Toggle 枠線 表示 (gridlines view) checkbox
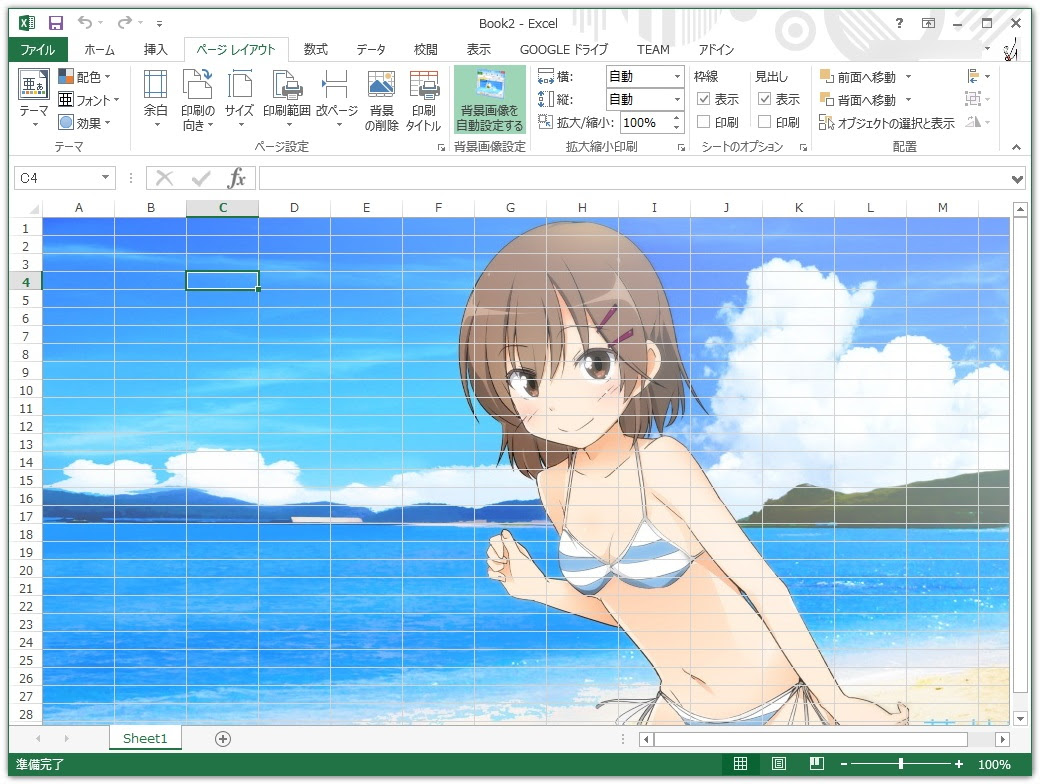Screen dimensions: 1040x784 (704, 99)
